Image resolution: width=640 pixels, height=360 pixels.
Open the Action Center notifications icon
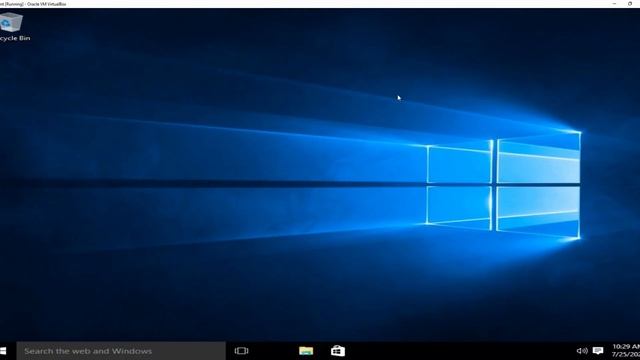(x=598, y=351)
